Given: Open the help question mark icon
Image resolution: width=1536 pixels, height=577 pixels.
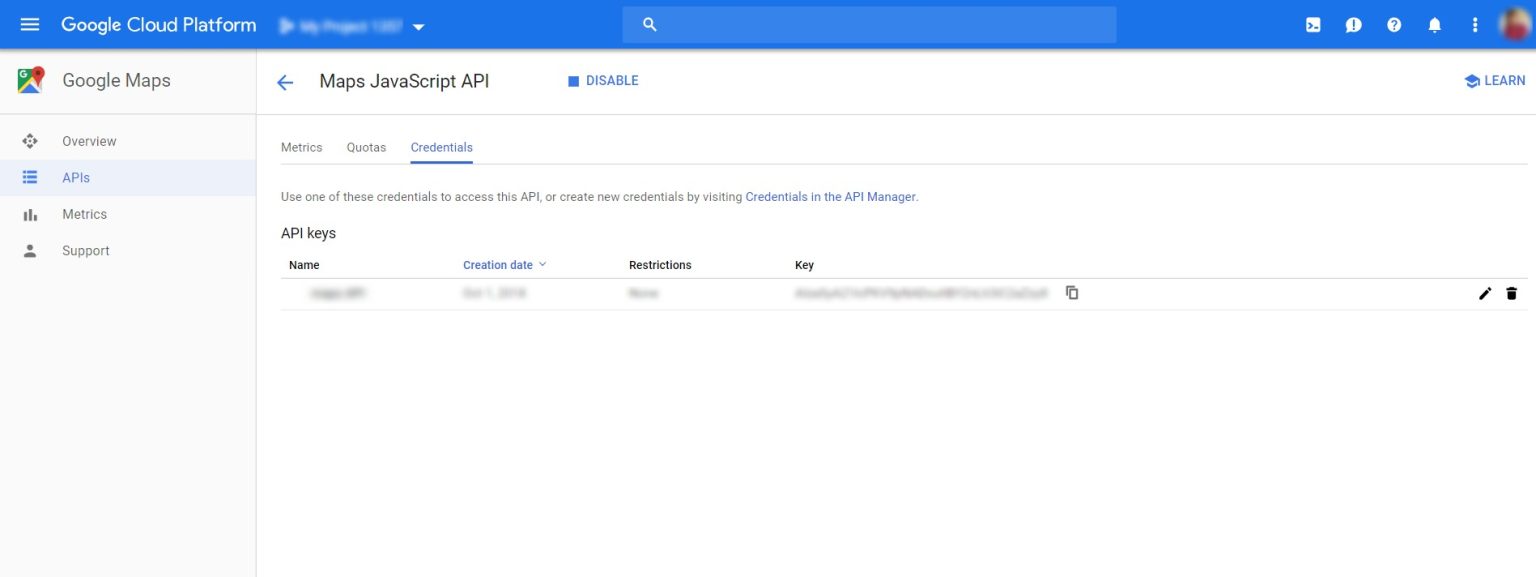Looking at the screenshot, I should click(1394, 24).
